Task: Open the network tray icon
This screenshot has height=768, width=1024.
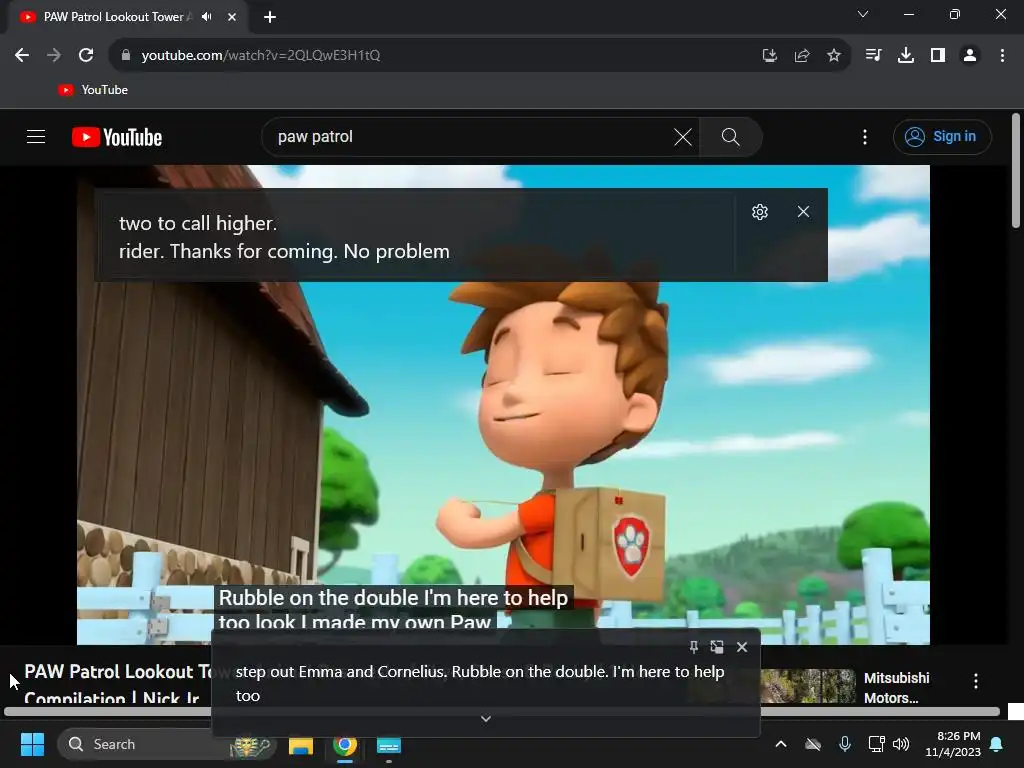Action: pyautogui.click(x=876, y=744)
